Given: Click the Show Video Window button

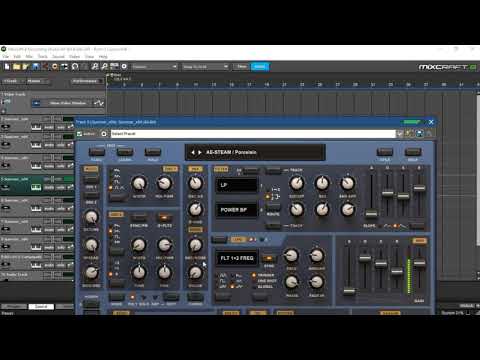Looking at the screenshot, I should point(68,103).
